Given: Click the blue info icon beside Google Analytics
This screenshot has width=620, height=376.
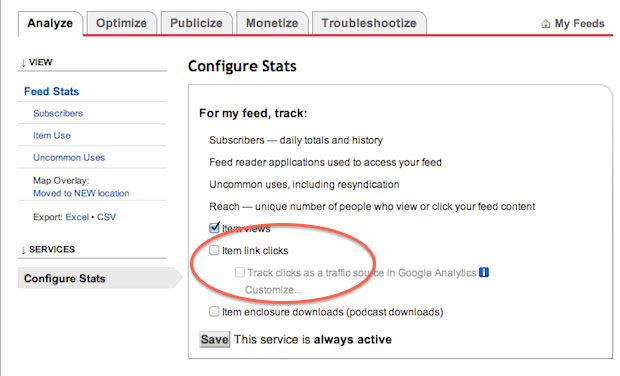Looking at the screenshot, I should coord(484,272).
